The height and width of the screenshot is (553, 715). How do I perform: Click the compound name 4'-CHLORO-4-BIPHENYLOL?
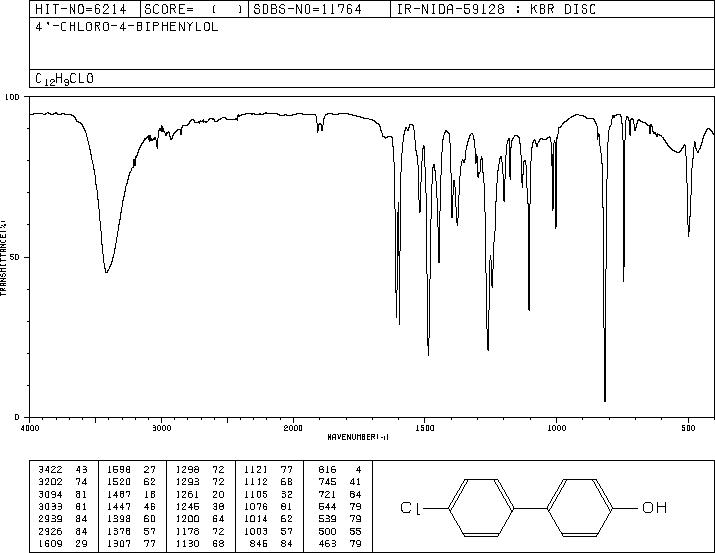[x=127, y=27]
